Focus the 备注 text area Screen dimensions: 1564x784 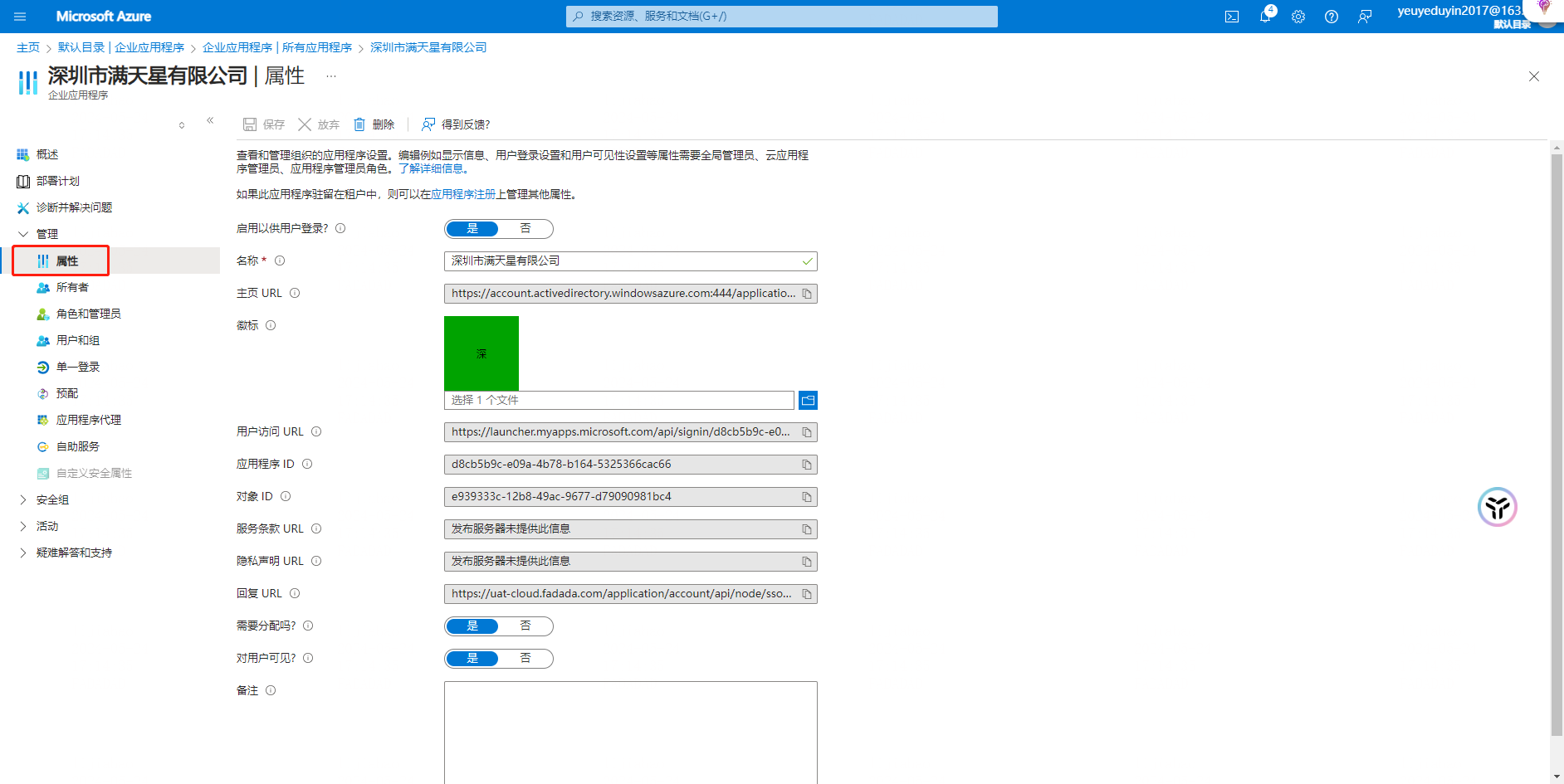[x=631, y=733]
